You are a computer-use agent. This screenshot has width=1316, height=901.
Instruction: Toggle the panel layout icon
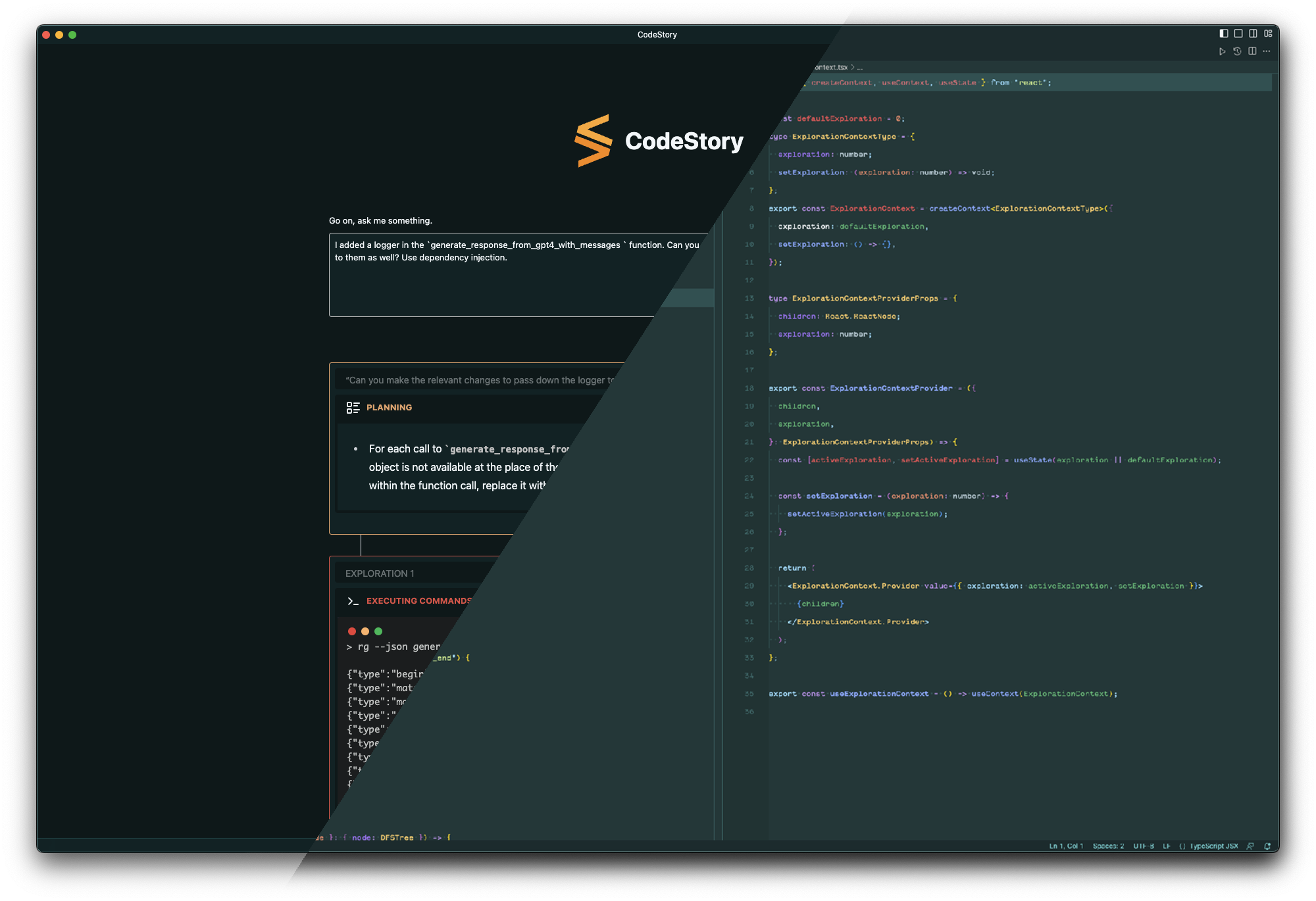click(x=1238, y=34)
